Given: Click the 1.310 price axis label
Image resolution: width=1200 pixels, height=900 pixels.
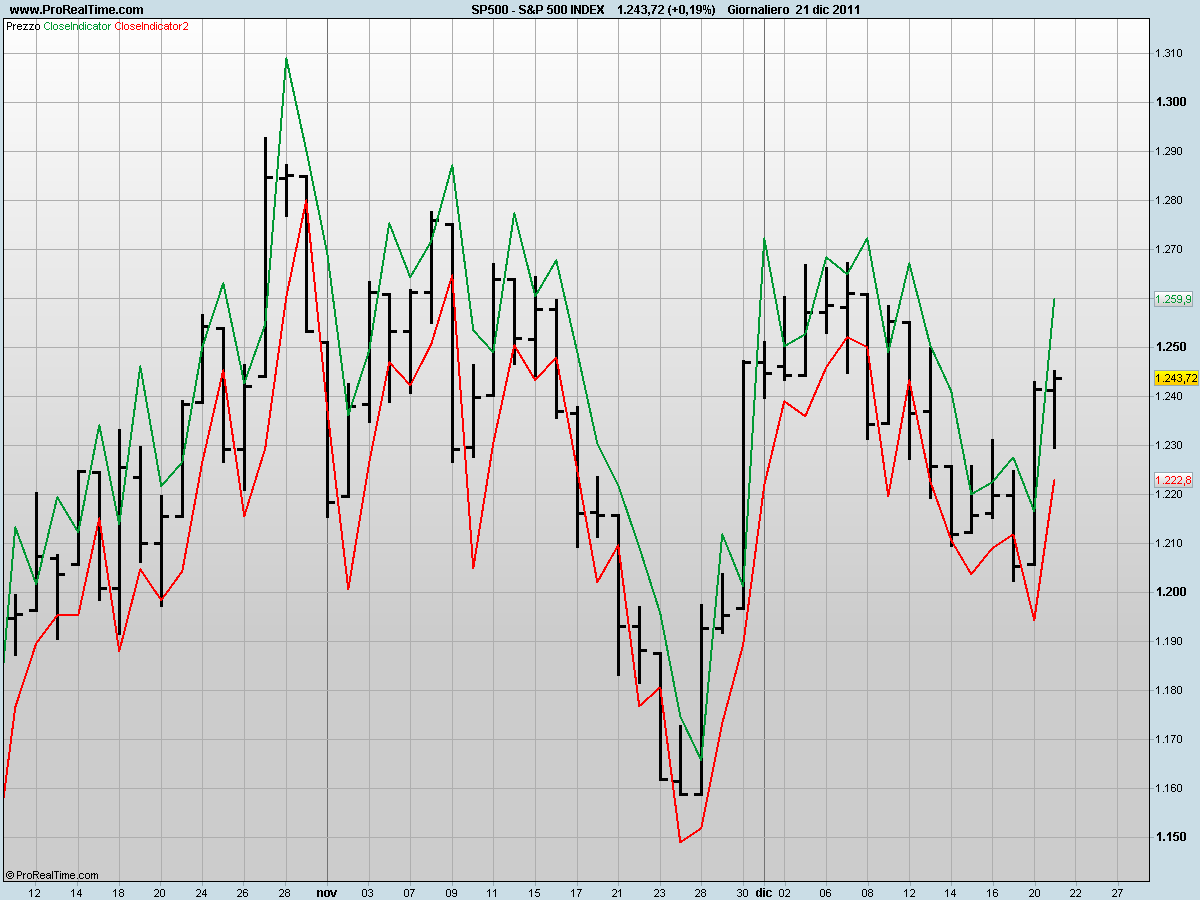Looking at the screenshot, I should coord(1170,53).
